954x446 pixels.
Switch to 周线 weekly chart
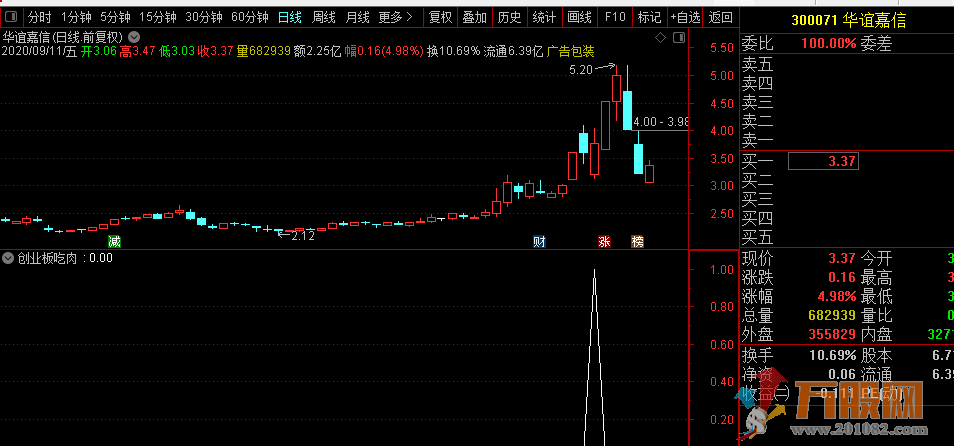point(324,17)
